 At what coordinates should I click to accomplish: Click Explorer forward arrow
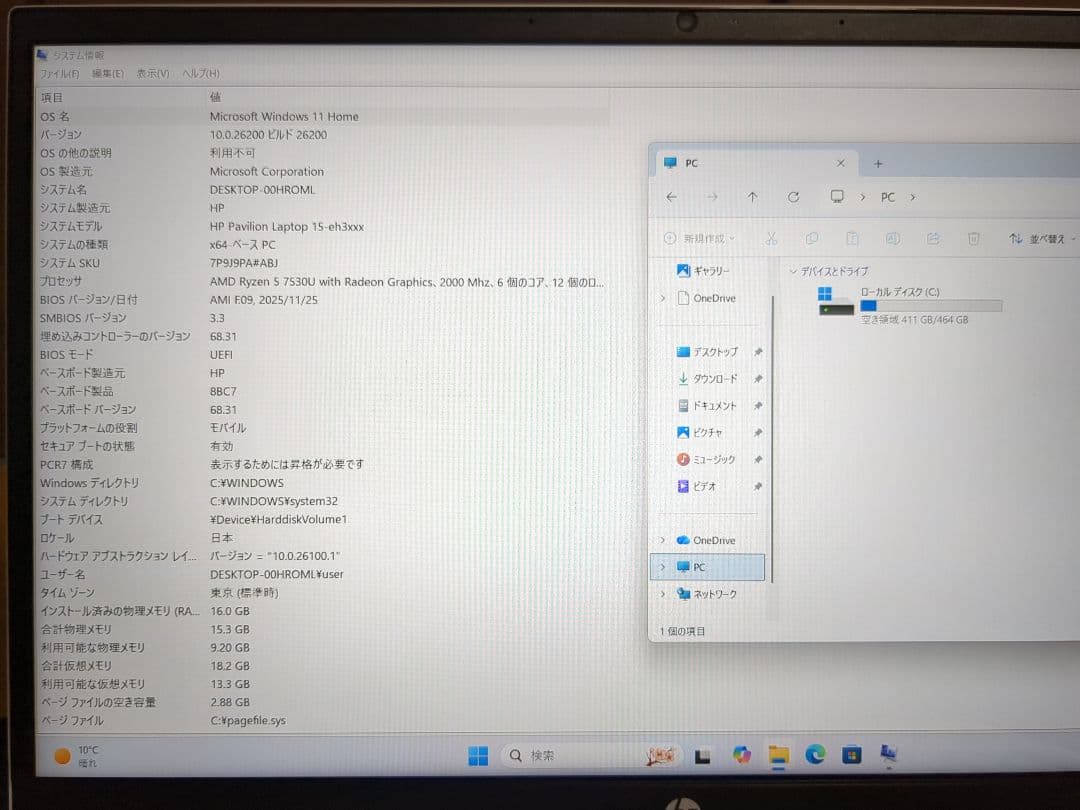click(x=712, y=197)
